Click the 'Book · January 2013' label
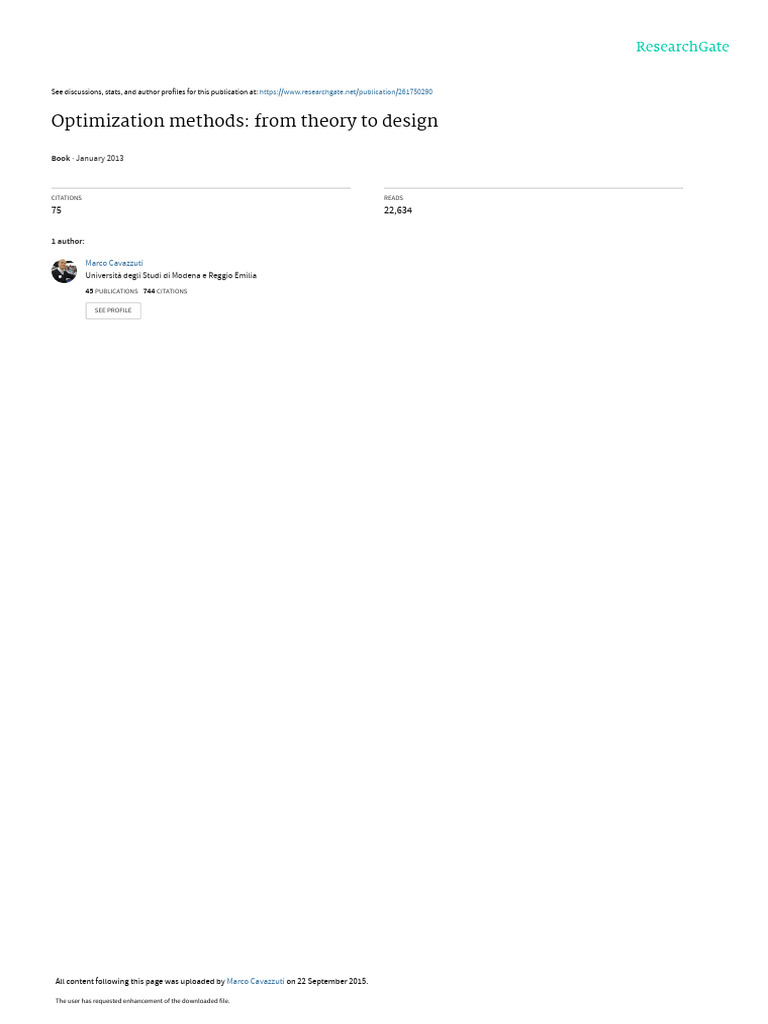768x1024 pixels. (x=87, y=158)
